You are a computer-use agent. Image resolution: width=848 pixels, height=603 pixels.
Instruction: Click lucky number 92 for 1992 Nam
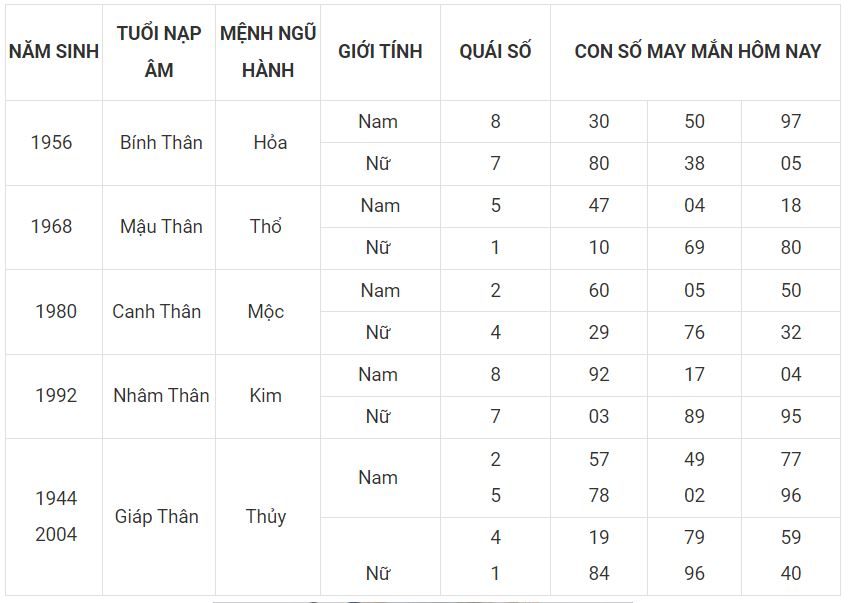(x=599, y=375)
